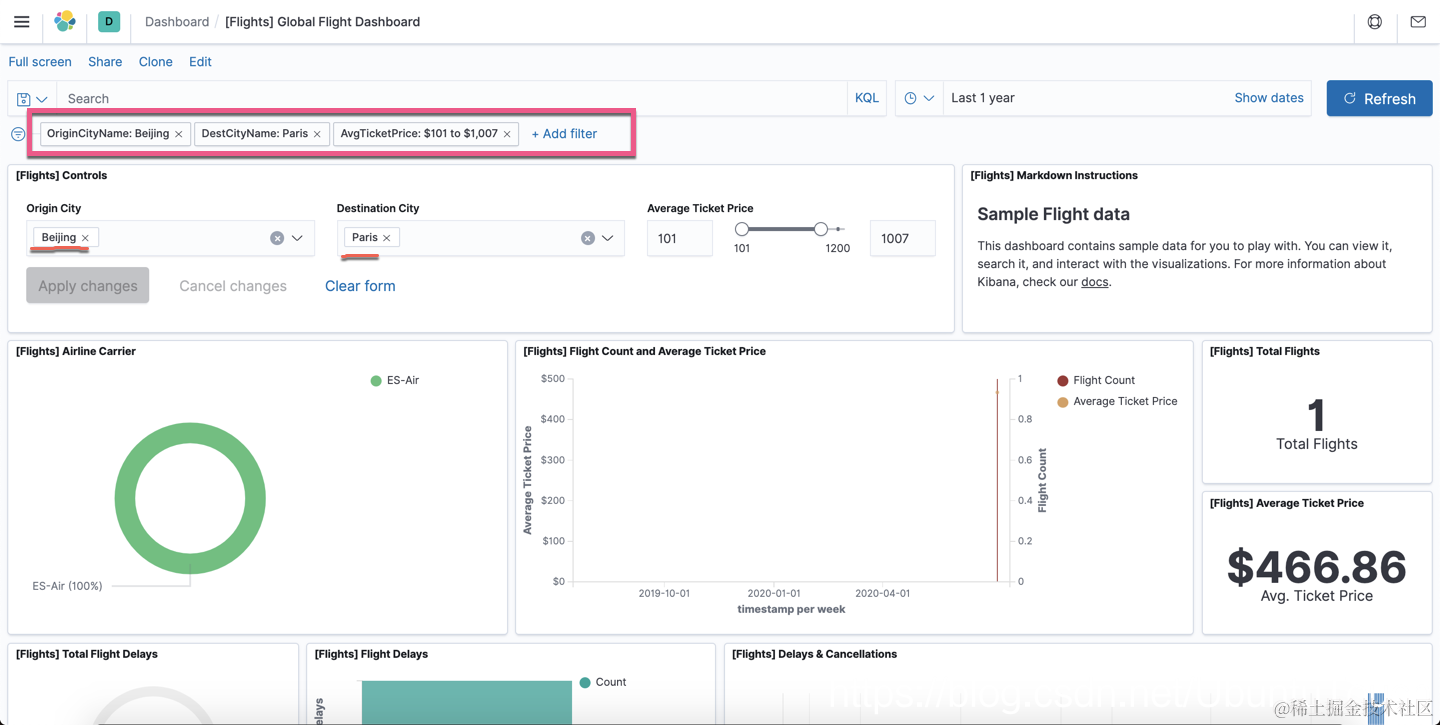Expand the Destination City dropdown
Screen dimensions: 1440x725
pyautogui.click(x=608, y=238)
